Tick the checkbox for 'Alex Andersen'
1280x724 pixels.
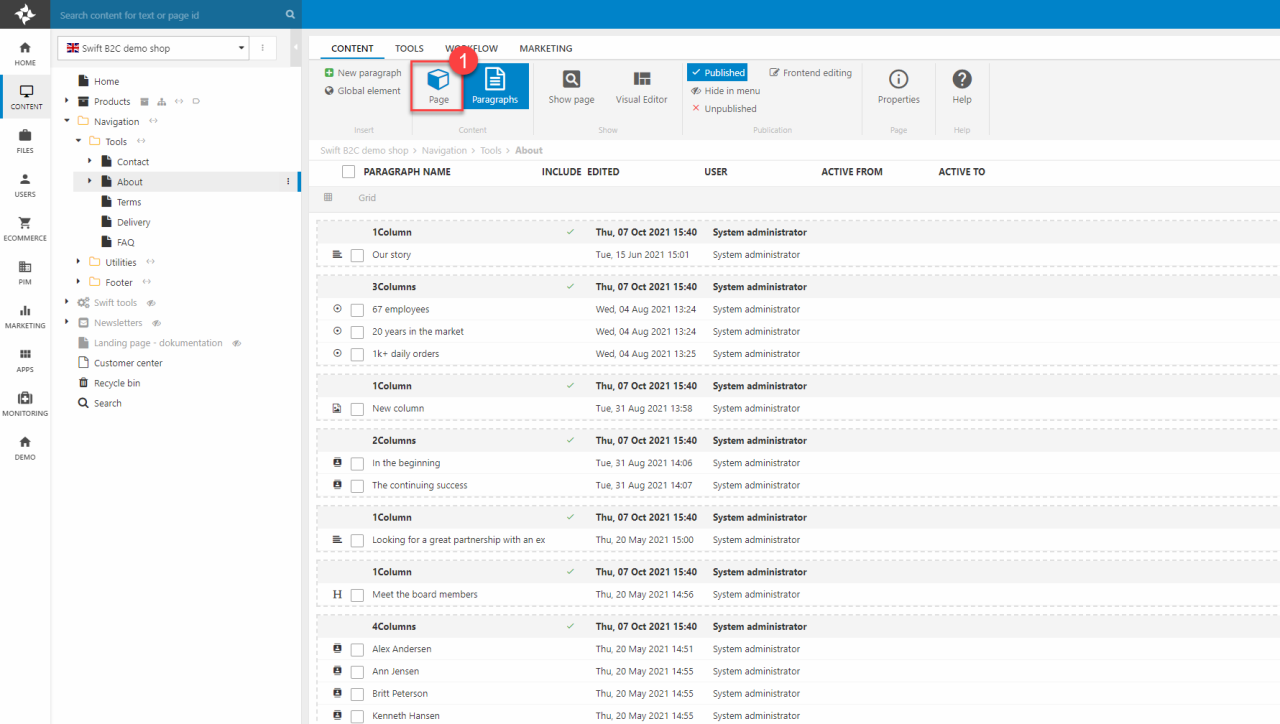tap(357, 650)
